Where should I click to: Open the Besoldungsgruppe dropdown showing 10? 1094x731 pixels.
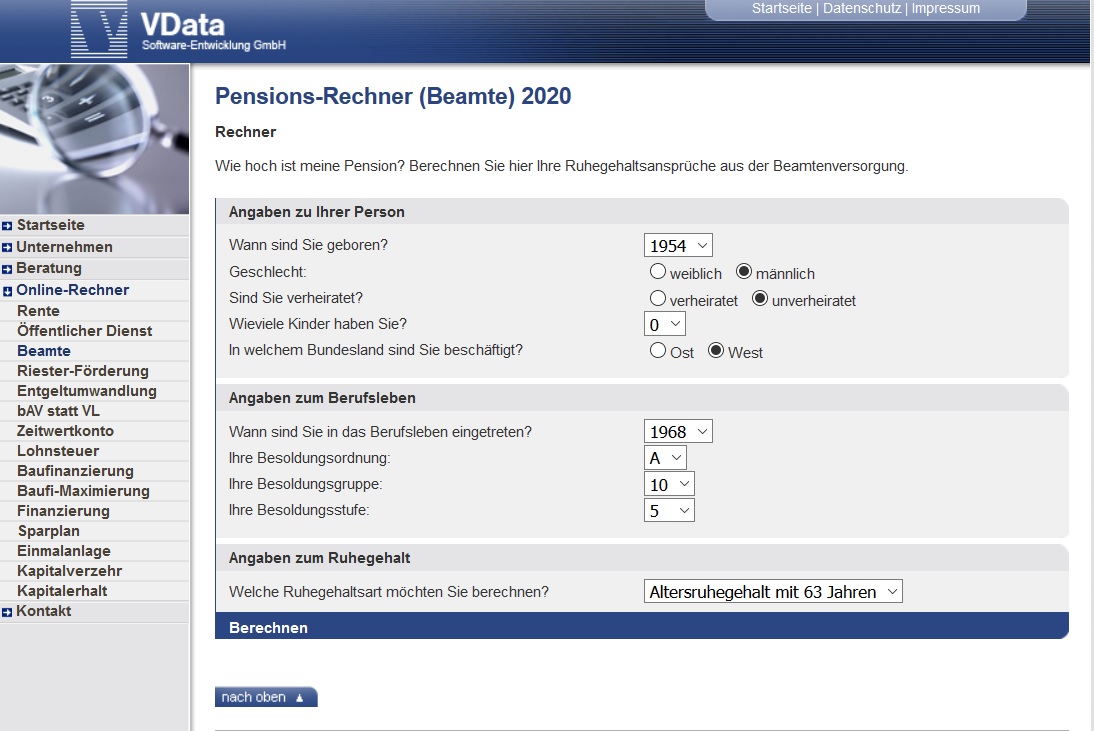[x=669, y=484]
